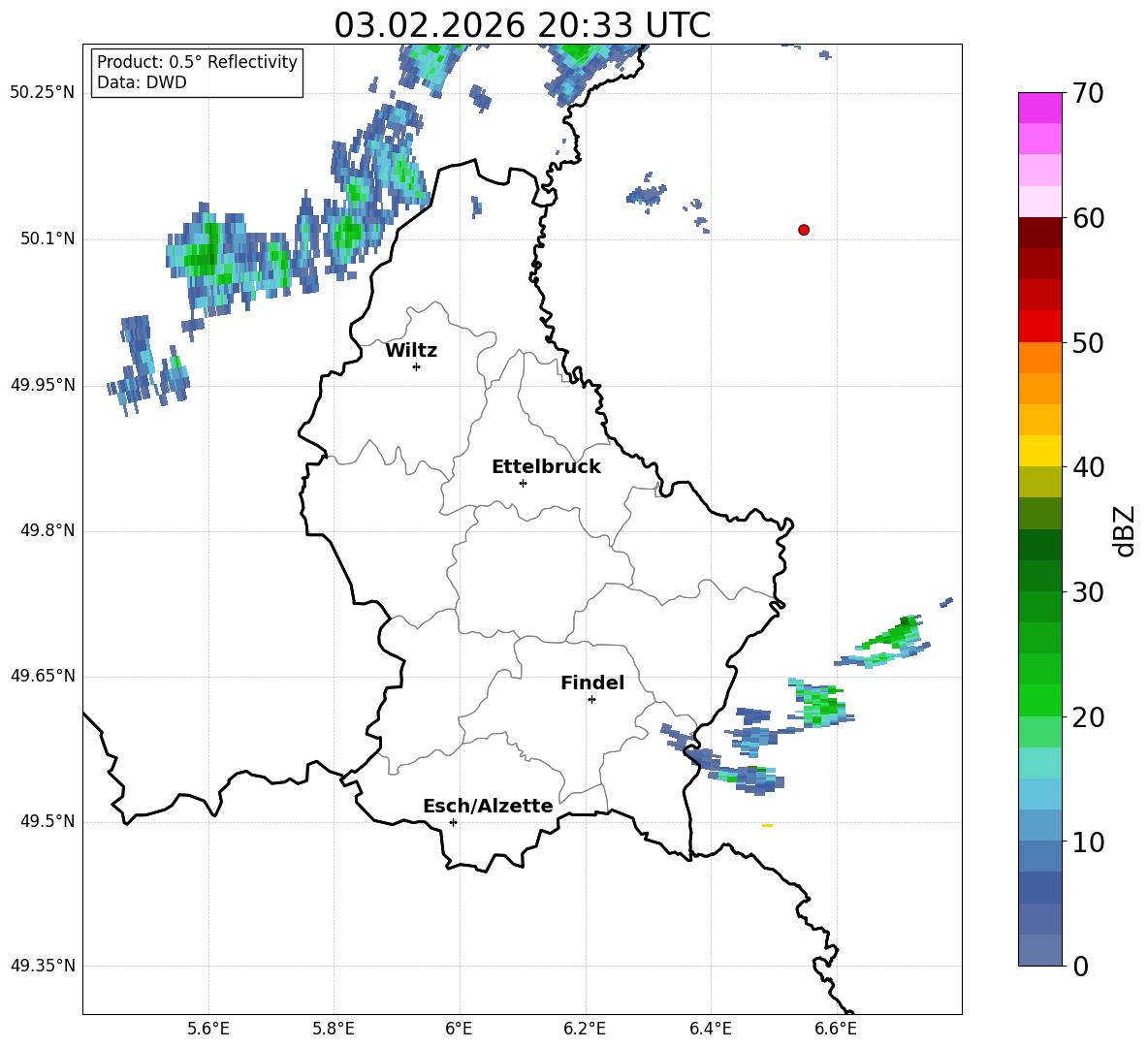Screen dimensions: 1148x1048
Task: Click the Wiltz city label
Action: pyautogui.click(x=411, y=351)
